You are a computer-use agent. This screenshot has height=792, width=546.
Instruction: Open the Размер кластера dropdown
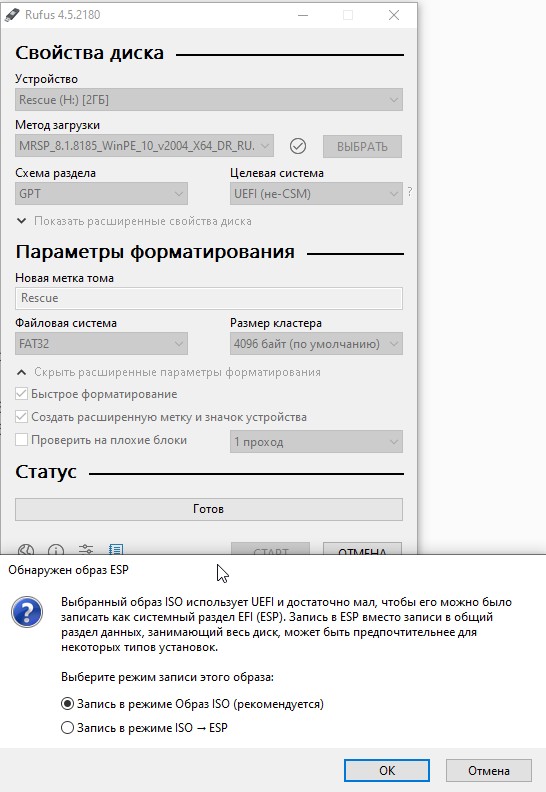coord(316,344)
